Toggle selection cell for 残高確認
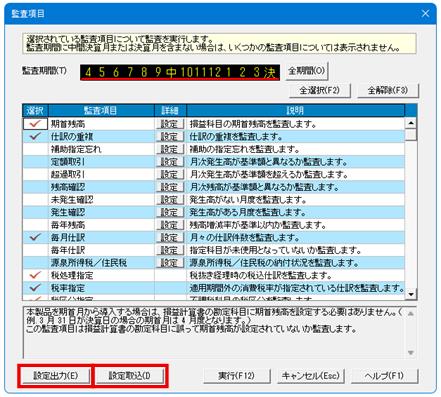The image size is (441, 397). (35, 187)
